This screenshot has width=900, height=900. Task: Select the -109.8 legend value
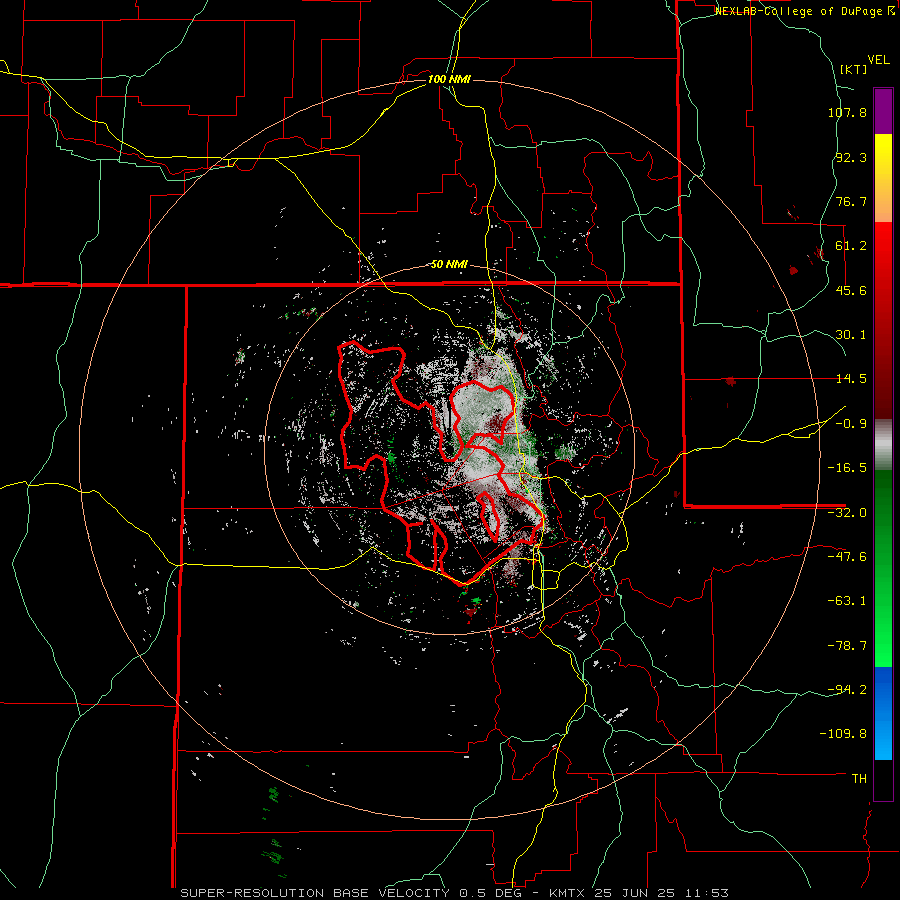[843, 734]
